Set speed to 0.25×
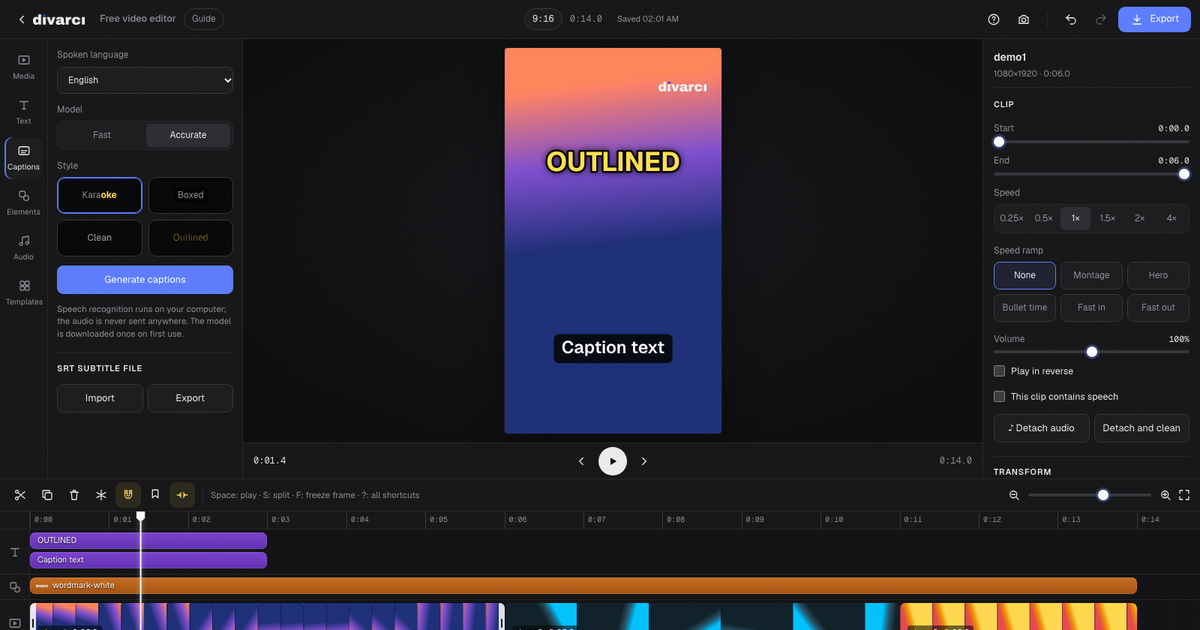 [x=1011, y=218]
